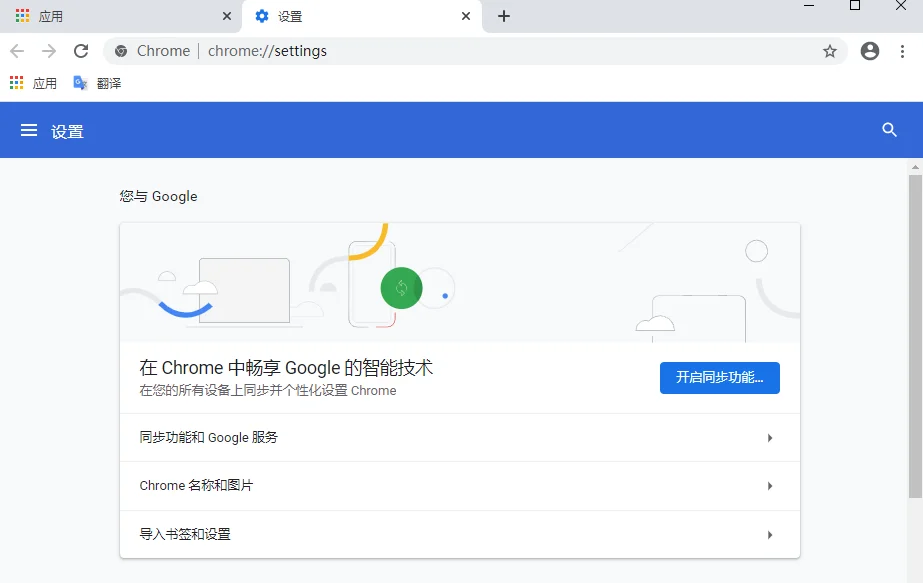Image resolution: width=923 pixels, height=583 pixels.
Task: Open the 应用 apps shortcut in bookmarks bar
Action: [34, 83]
